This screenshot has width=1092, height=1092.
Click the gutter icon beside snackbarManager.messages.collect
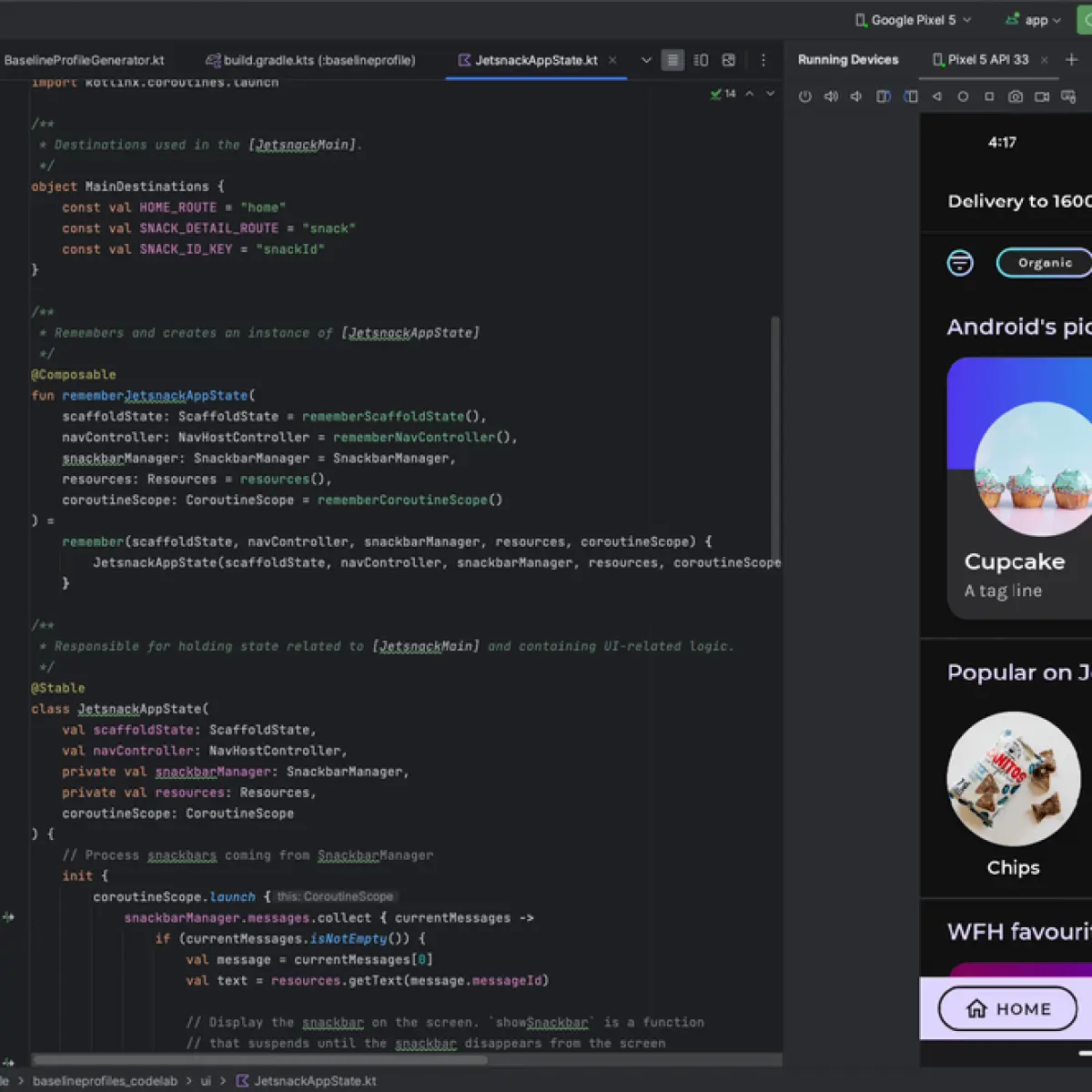[8, 917]
